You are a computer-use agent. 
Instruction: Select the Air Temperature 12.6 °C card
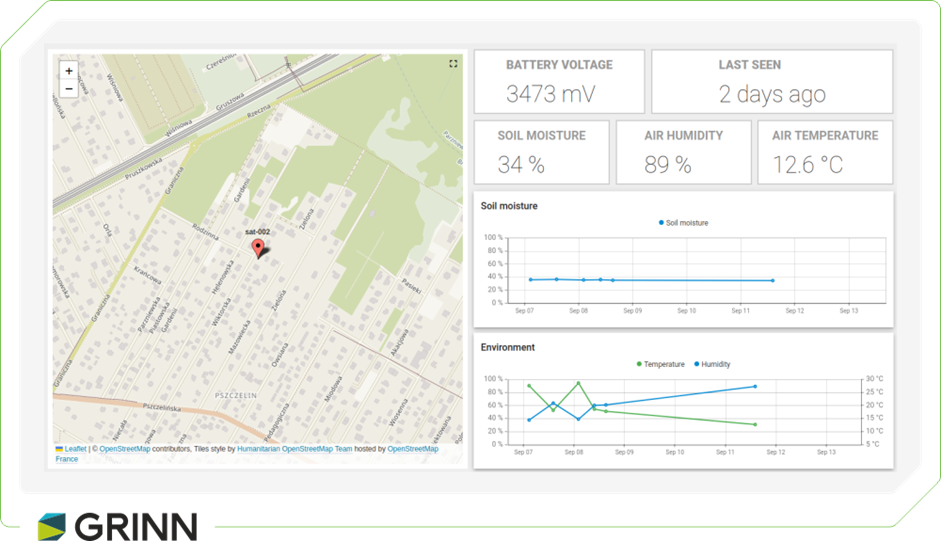click(x=824, y=152)
